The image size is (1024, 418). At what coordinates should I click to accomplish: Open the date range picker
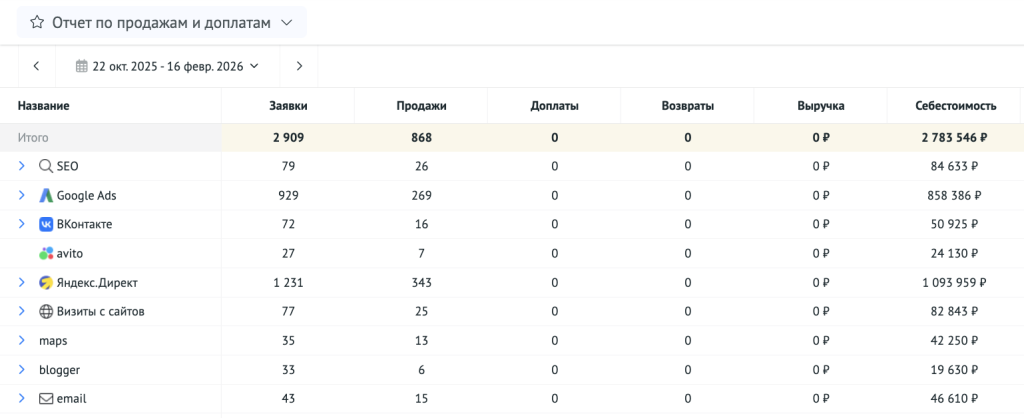[167, 66]
